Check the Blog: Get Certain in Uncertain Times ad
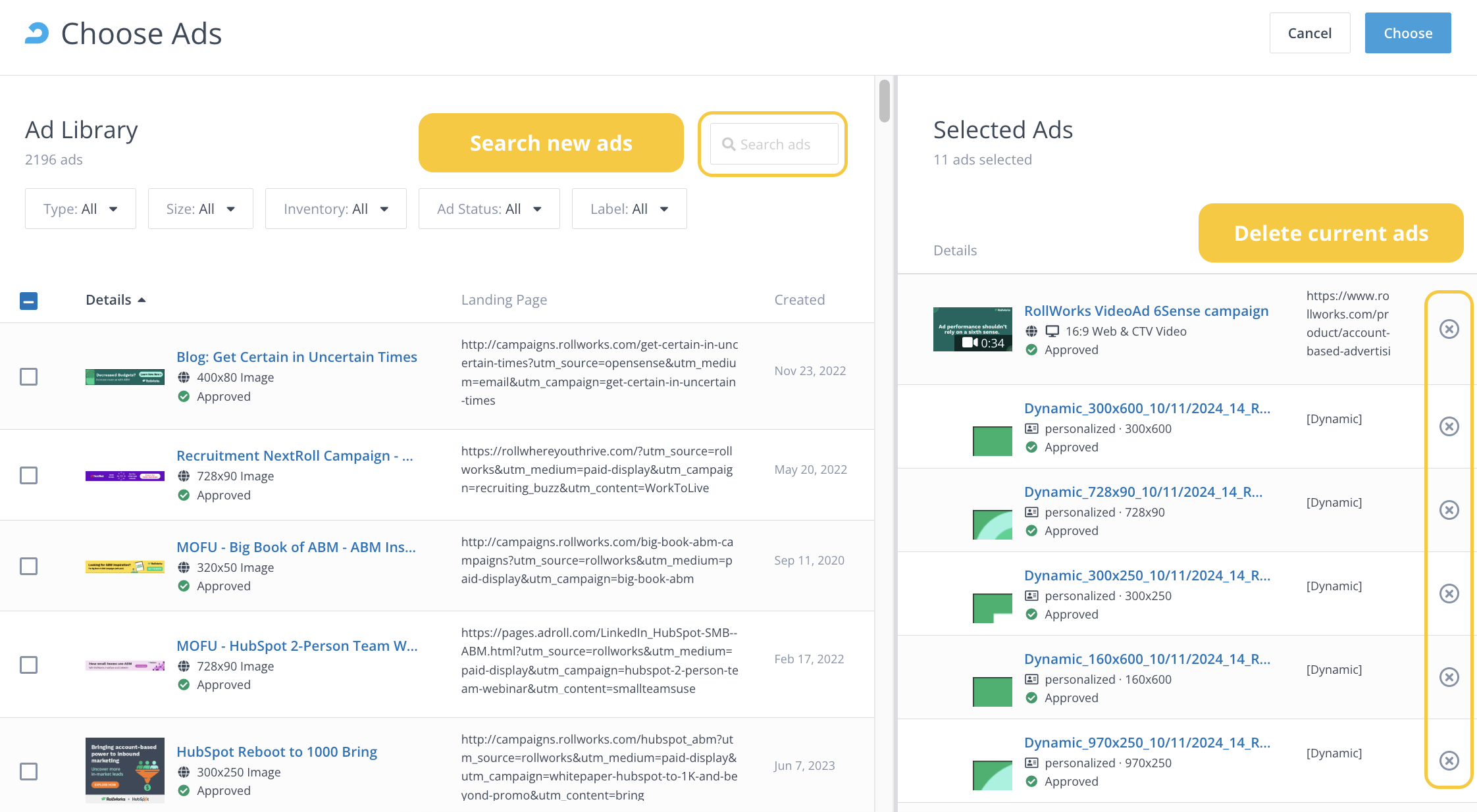The width and height of the screenshot is (1477, 812). pos(28,376)
